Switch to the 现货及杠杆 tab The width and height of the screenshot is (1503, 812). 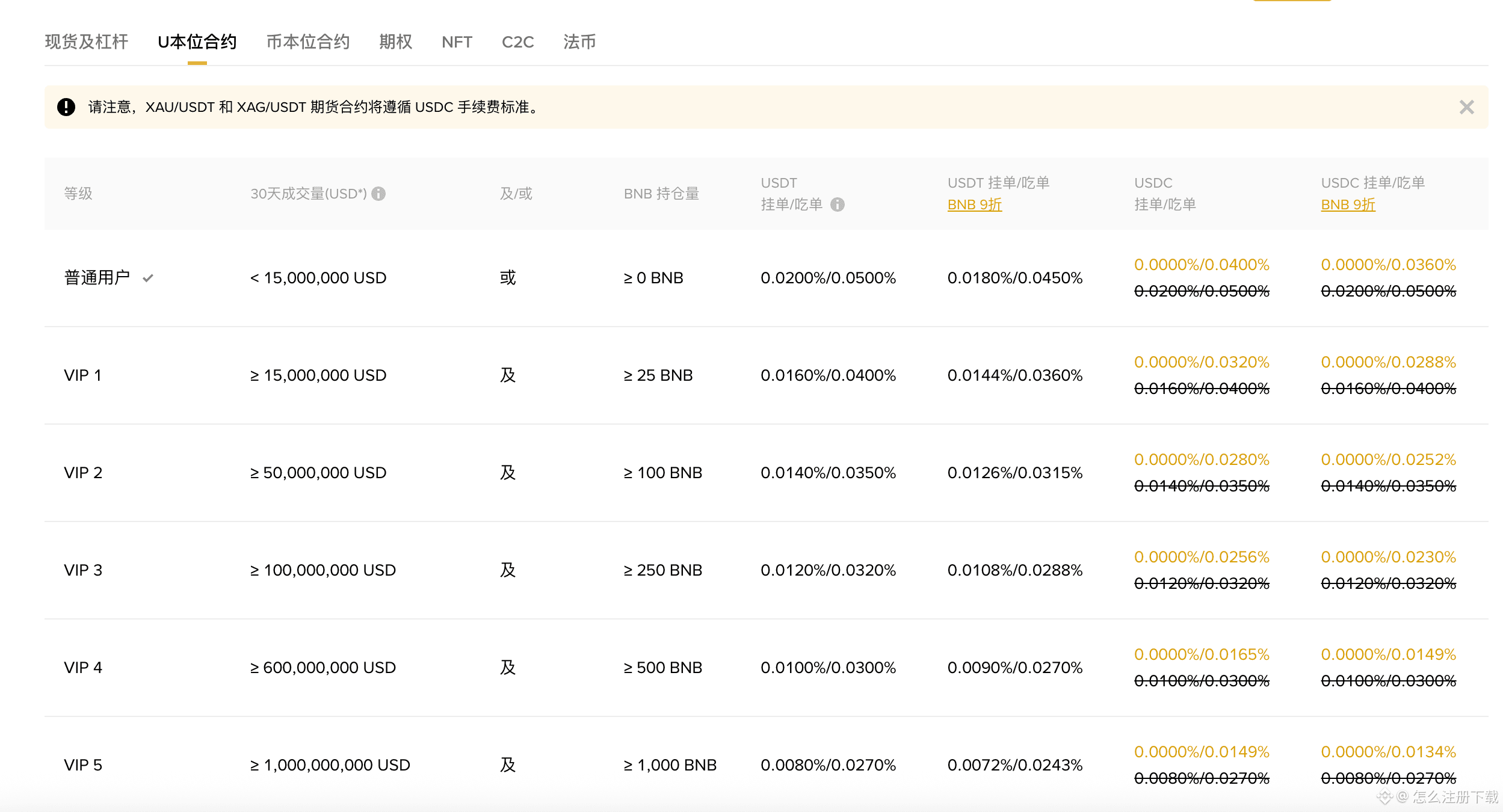(85, 42)
